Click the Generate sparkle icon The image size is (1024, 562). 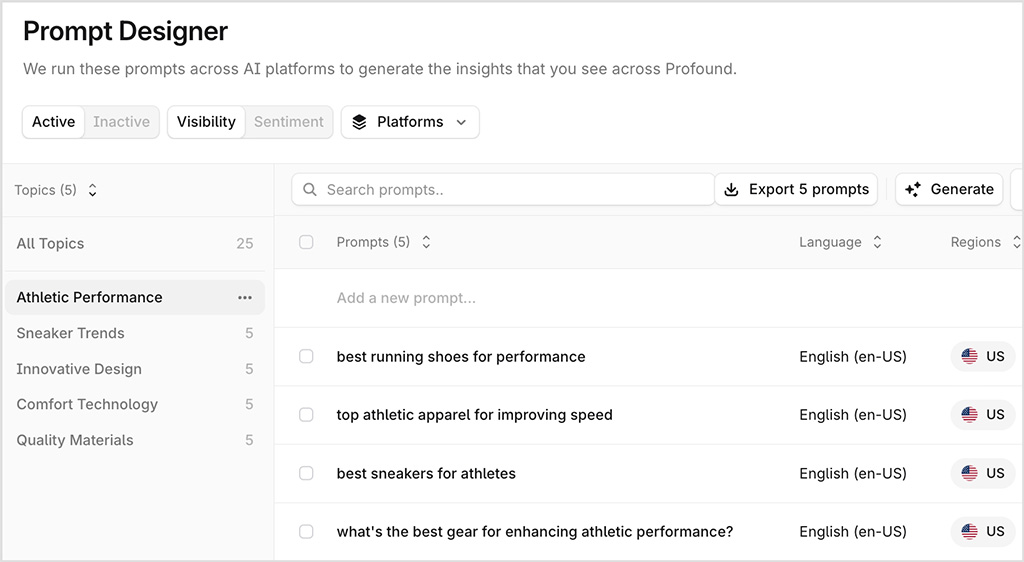[x=913, y=189]
